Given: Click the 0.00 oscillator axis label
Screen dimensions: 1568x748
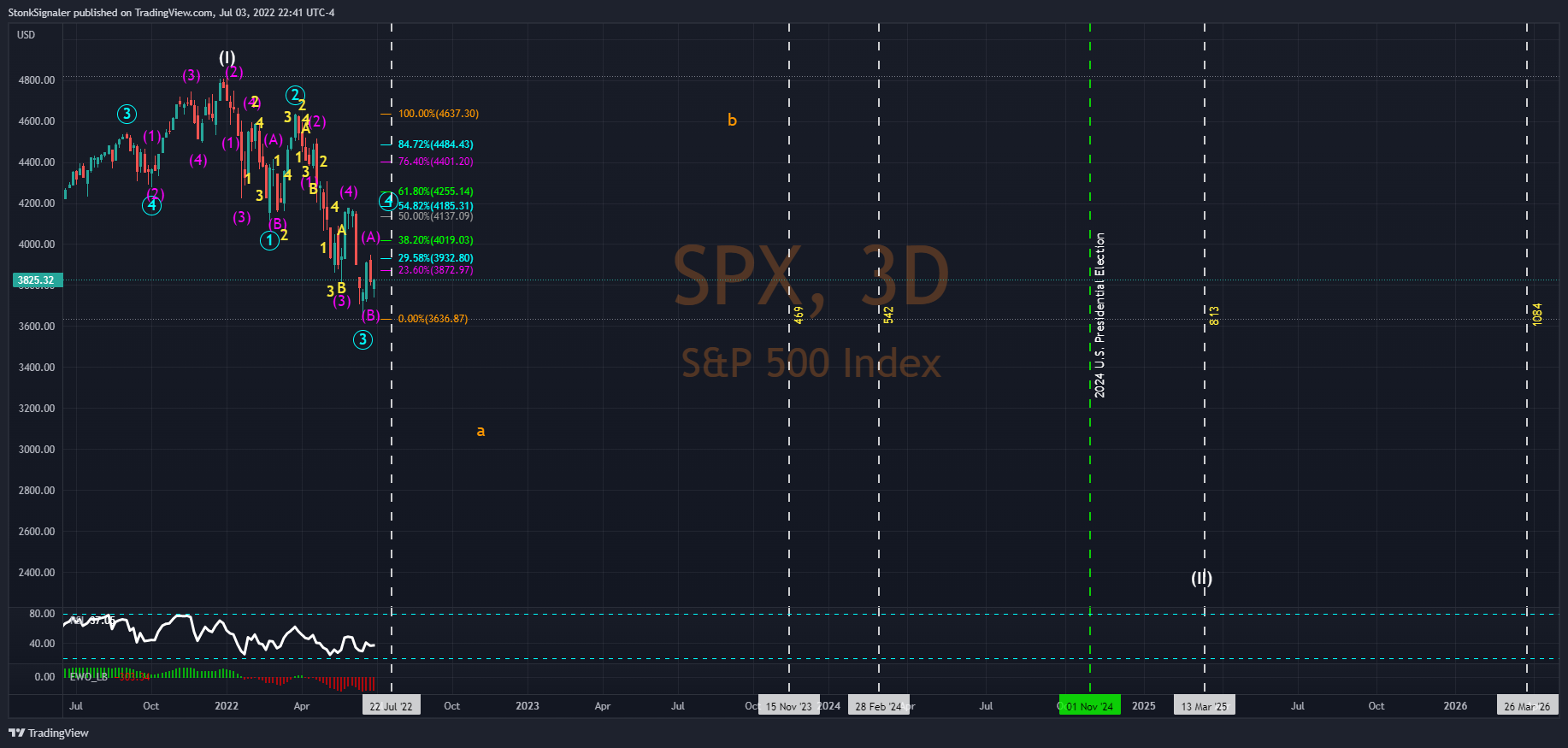Looking at the screenshot, I should click(x=44, y=677).
